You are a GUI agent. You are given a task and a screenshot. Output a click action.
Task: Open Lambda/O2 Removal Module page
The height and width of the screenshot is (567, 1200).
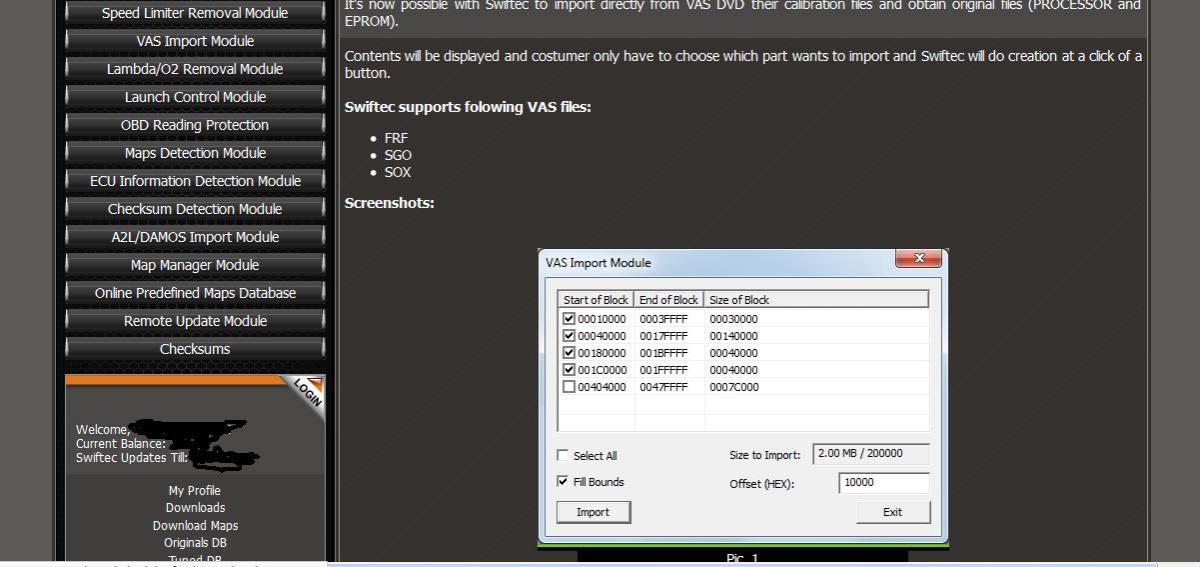195,69
